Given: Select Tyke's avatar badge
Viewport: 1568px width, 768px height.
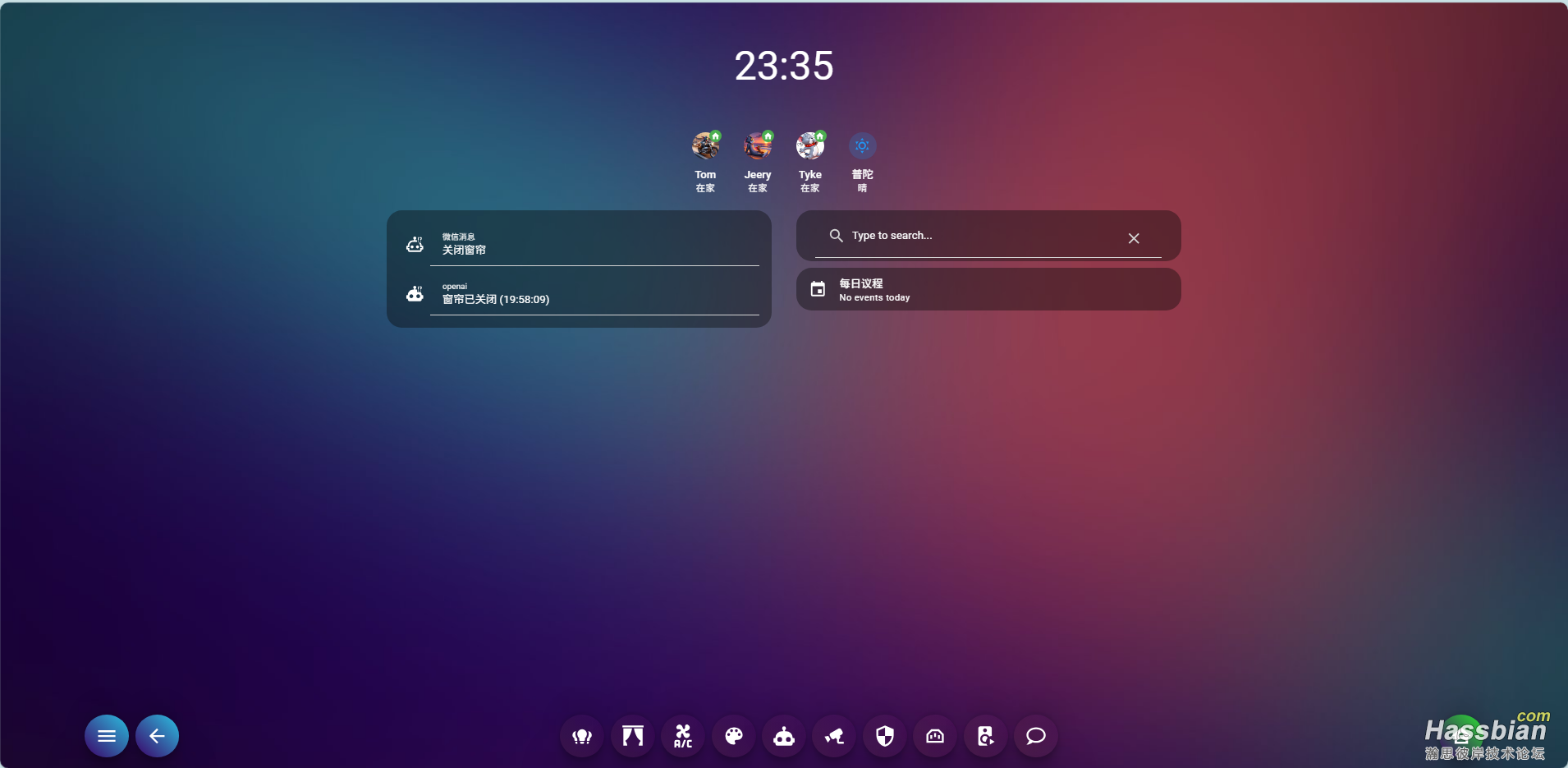Looking at the screenshot, I should [x=810, y=147].
